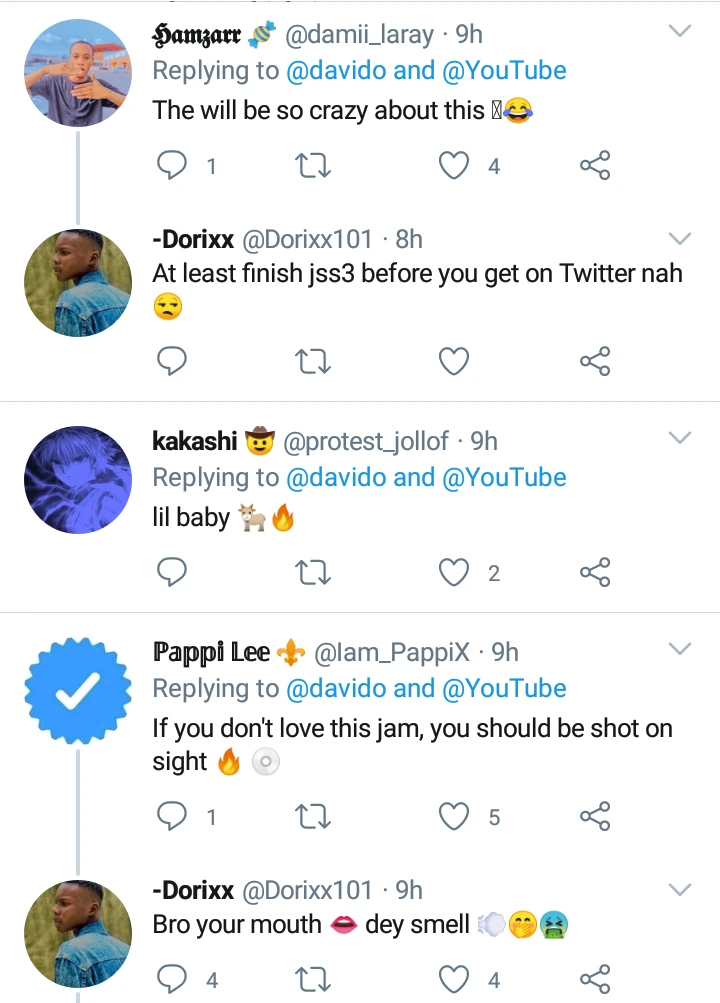This screenshot has width=720, height=1003.
Task: Retweet kakashi's lil baby tweet
Action: pyautogui.click(x=314, y=572)
